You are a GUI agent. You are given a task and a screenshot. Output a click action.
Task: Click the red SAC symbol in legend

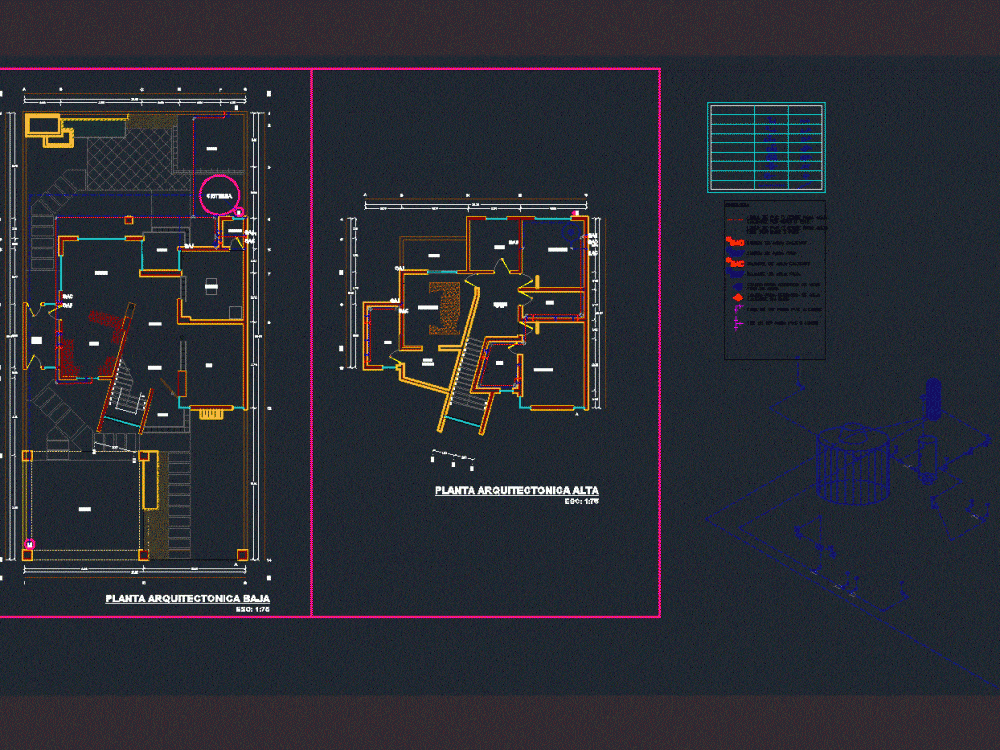[736, 242]
